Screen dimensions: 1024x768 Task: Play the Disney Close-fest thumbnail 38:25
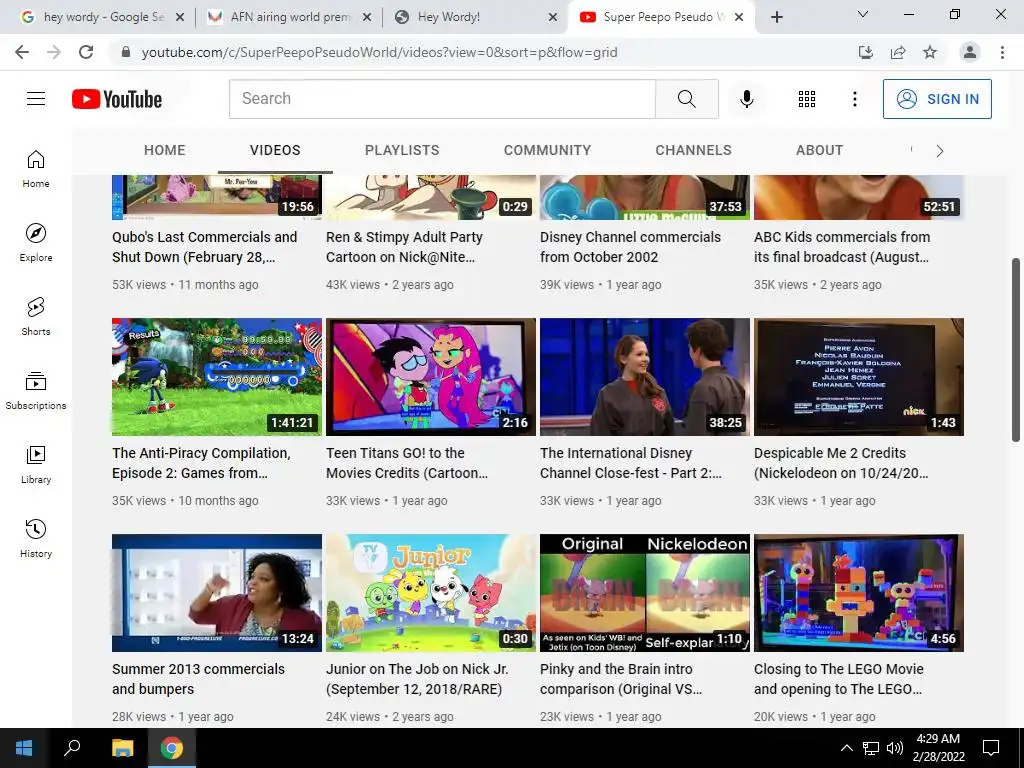tap(645, 377)
